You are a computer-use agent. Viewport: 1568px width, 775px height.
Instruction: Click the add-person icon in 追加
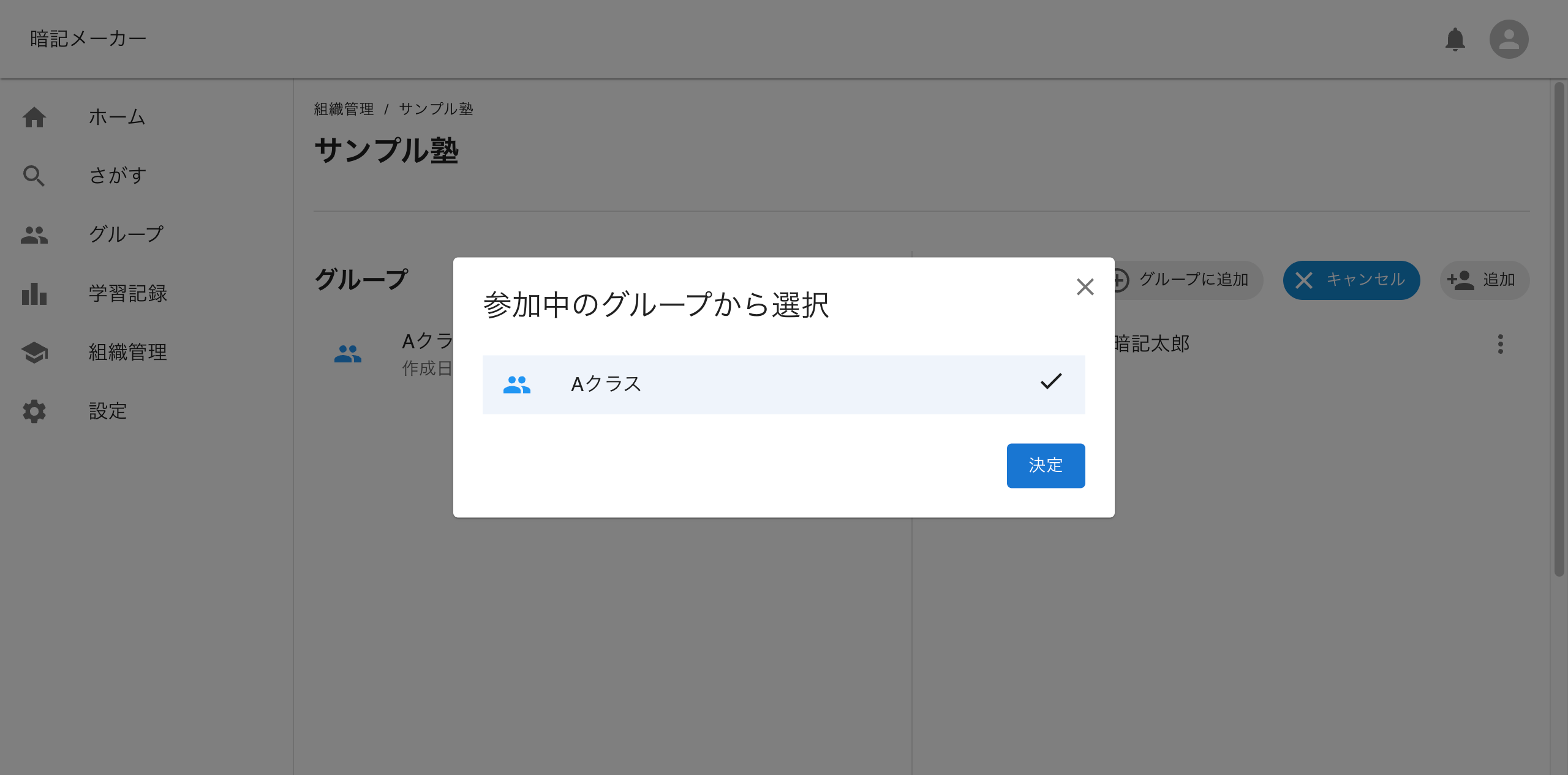tap(1461, 280)
